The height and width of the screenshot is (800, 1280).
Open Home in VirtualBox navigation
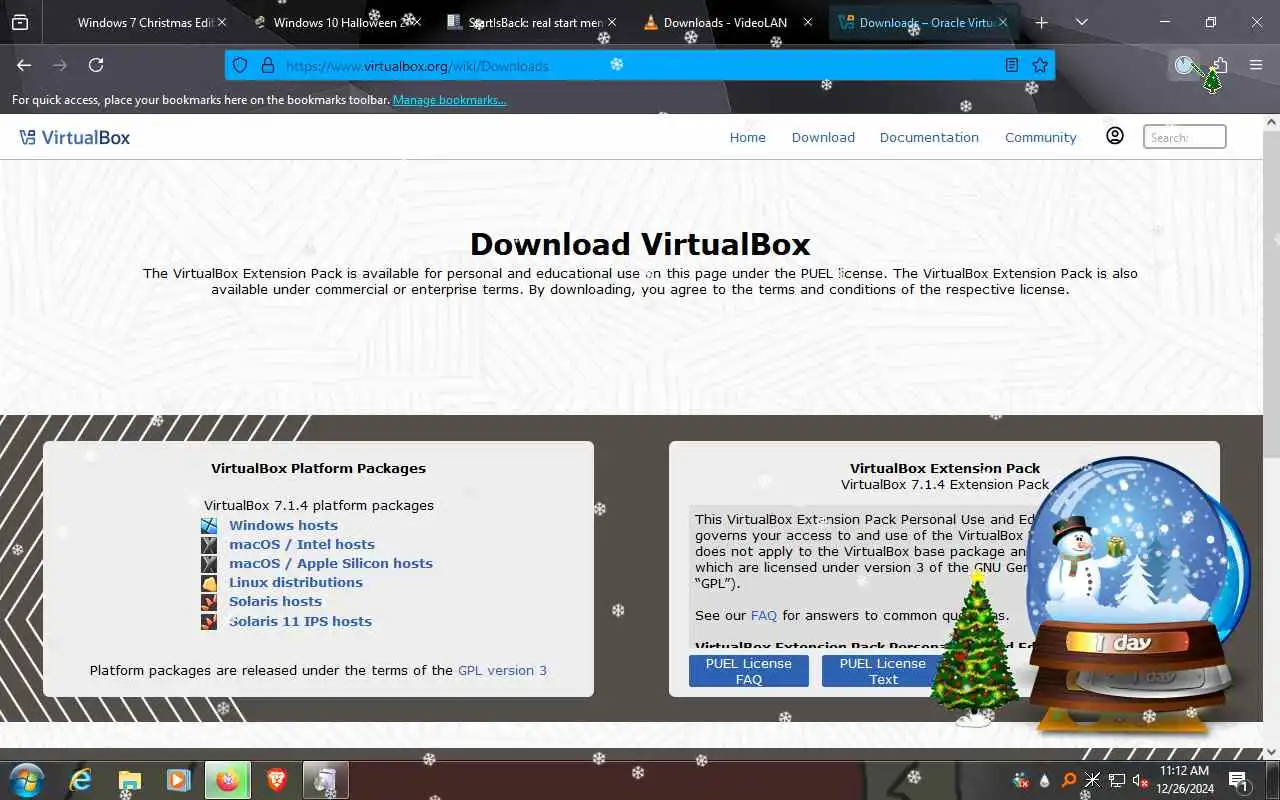[x=747, y=137]
